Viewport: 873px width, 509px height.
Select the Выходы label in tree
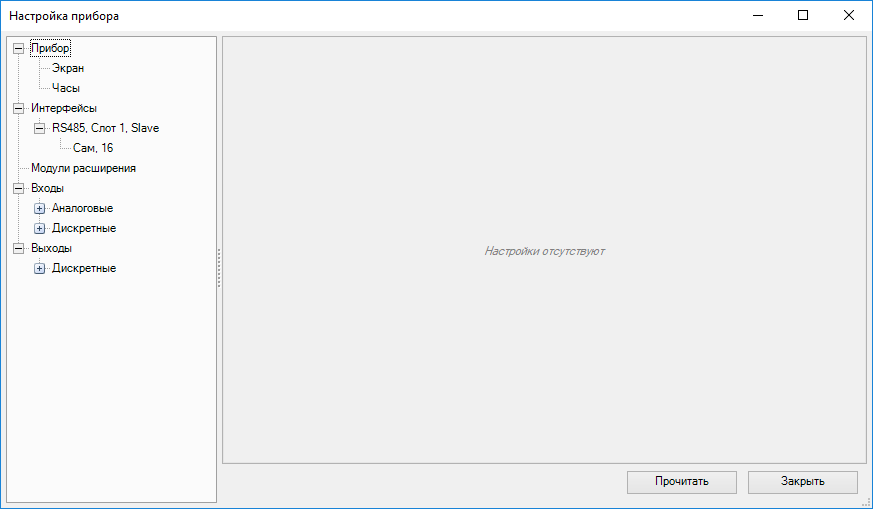pyautogui.click(x=51, y=248)
